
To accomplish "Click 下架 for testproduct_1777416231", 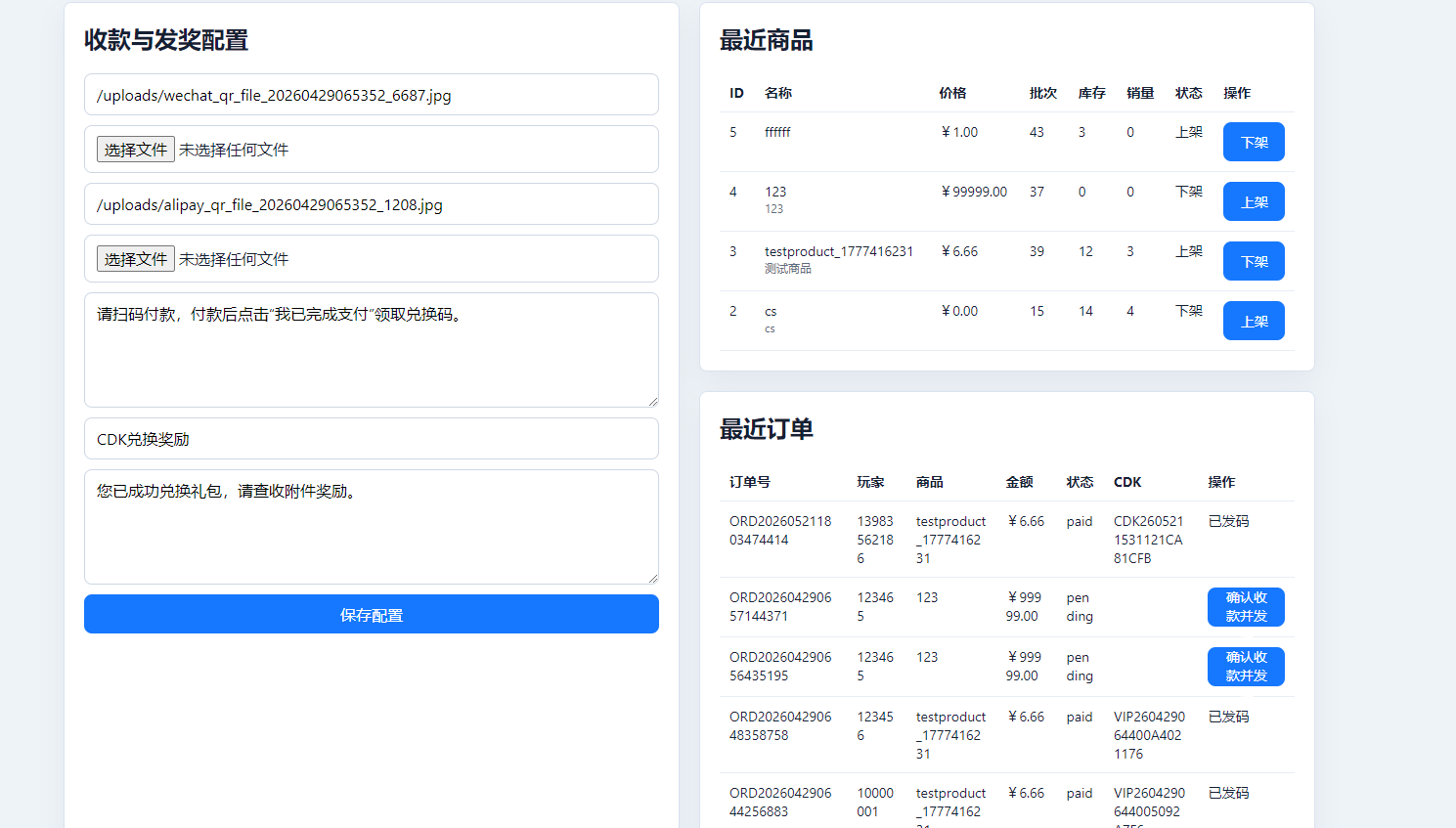I will 1254,261.
